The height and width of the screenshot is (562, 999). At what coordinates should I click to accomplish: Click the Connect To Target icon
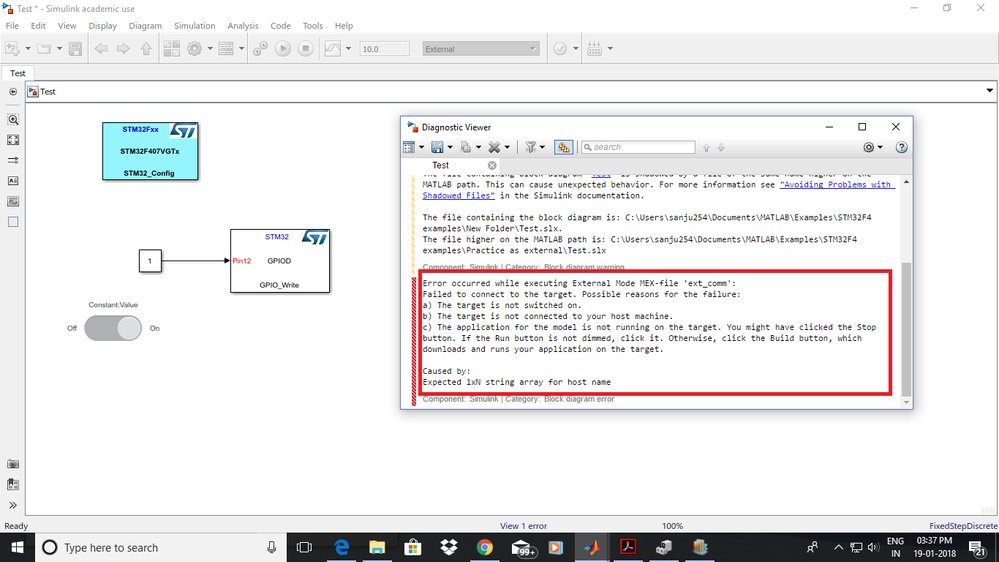click(x=260, y=48)
